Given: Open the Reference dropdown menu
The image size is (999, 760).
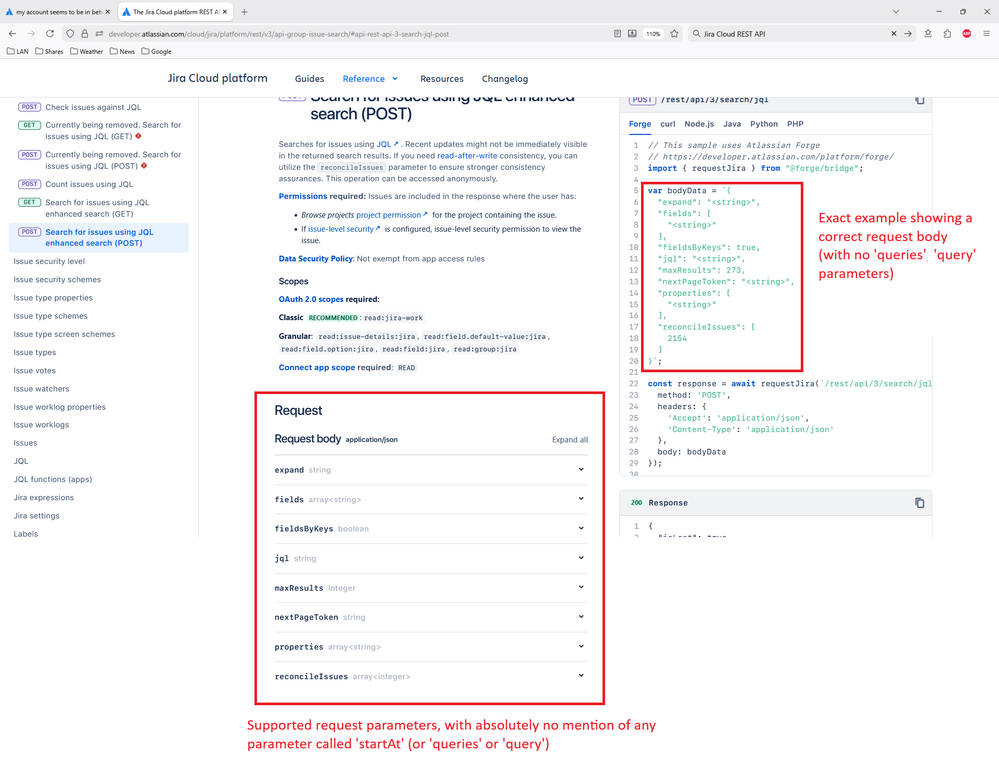Looking at the screenshot, I should [370, 79].
